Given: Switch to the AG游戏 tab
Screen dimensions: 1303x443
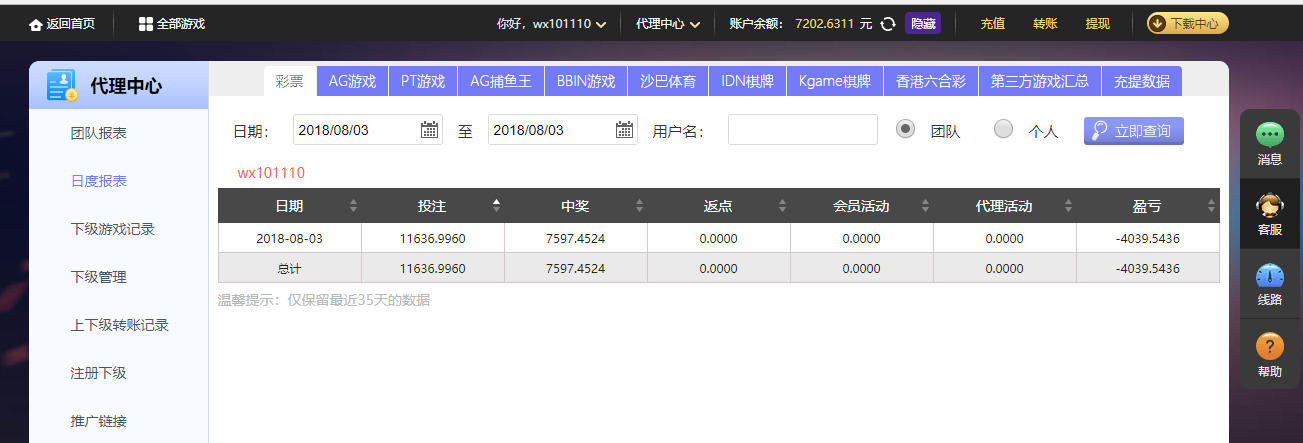Looking at the screenshot, I should 352,81.
